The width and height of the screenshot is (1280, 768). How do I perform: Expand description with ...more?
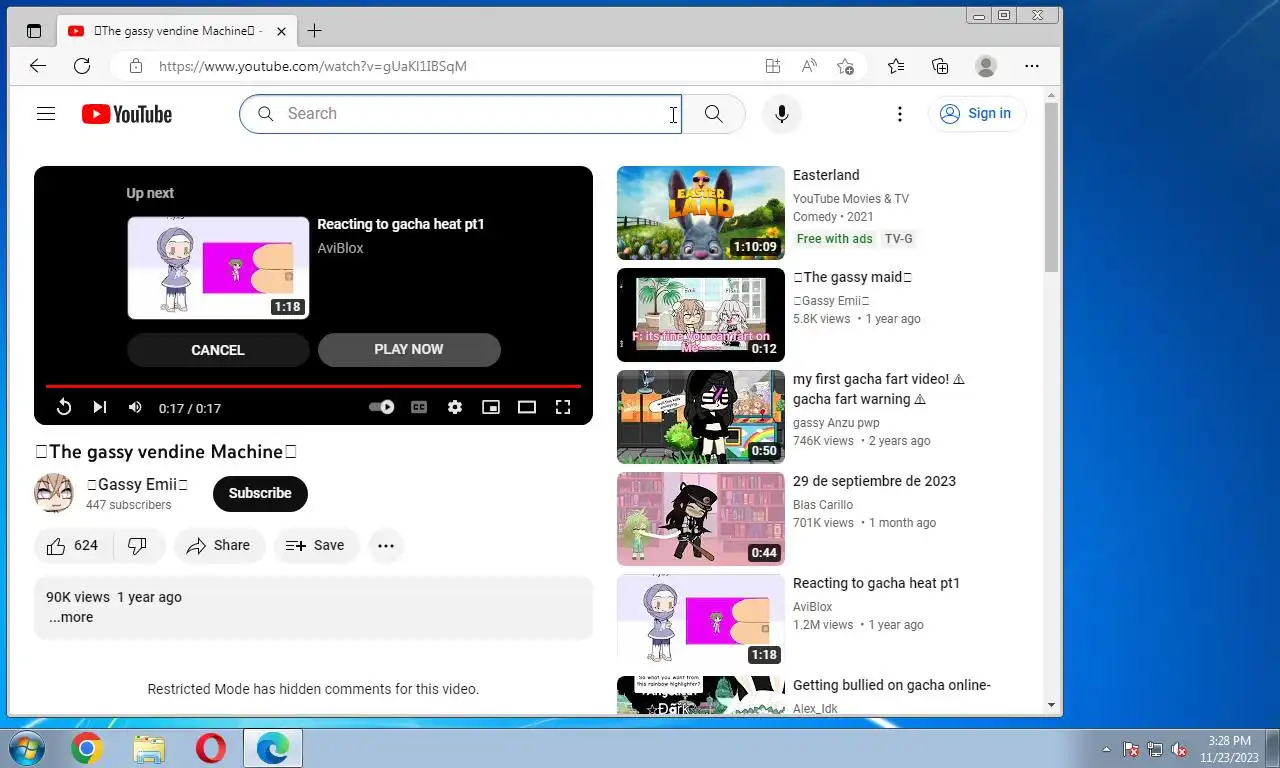[71, 617]
